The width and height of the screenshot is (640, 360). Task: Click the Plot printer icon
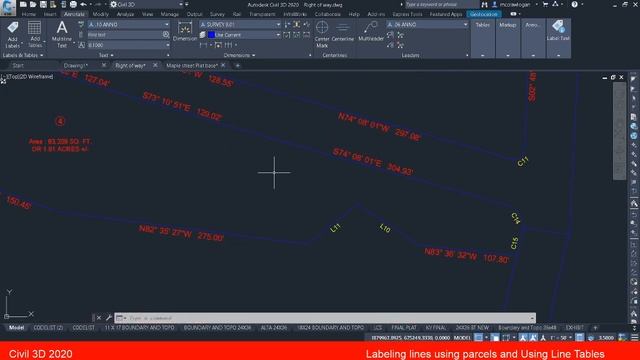(73, 4)
